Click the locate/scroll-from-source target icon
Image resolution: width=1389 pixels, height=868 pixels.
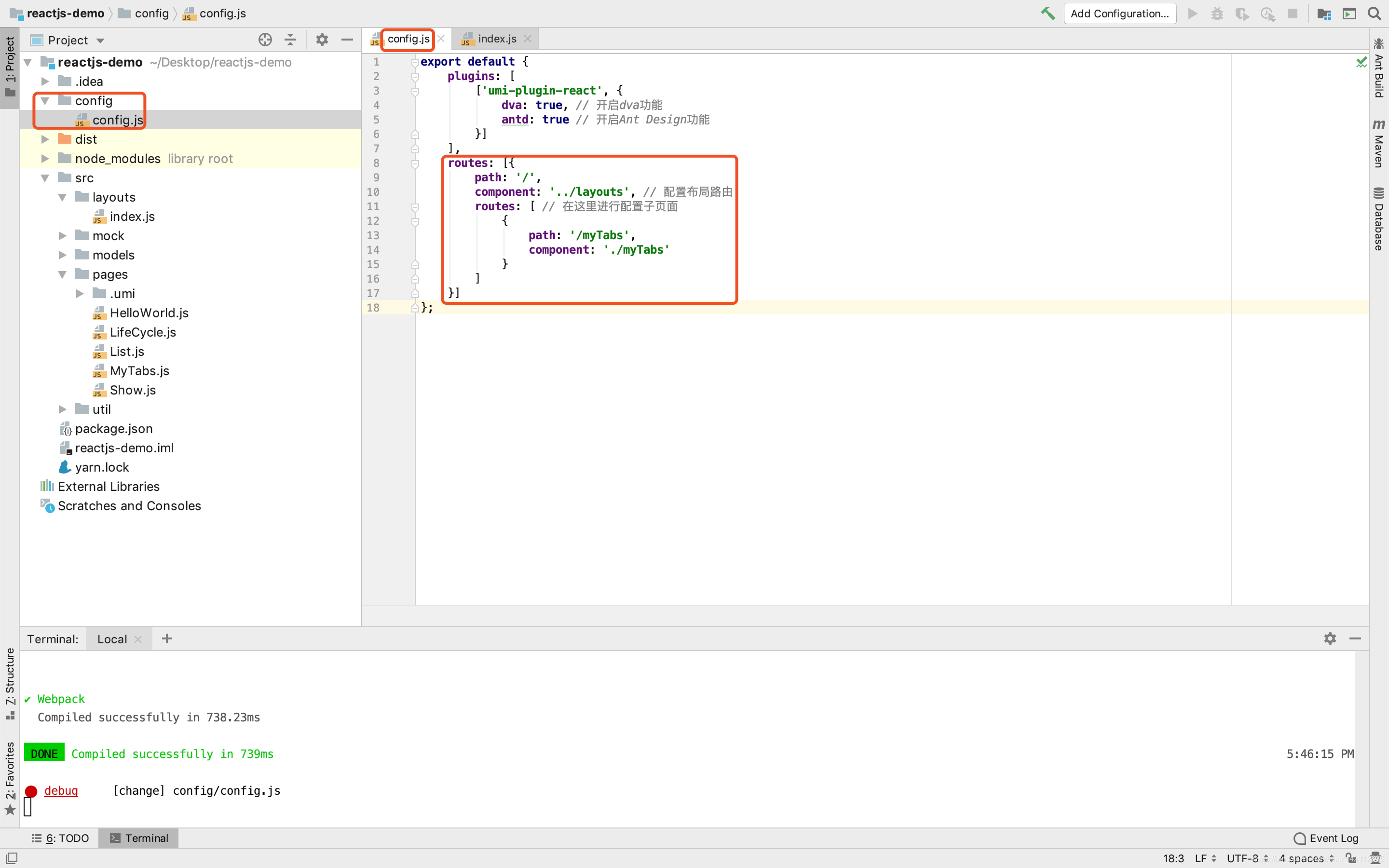click(x=265, y=40)
